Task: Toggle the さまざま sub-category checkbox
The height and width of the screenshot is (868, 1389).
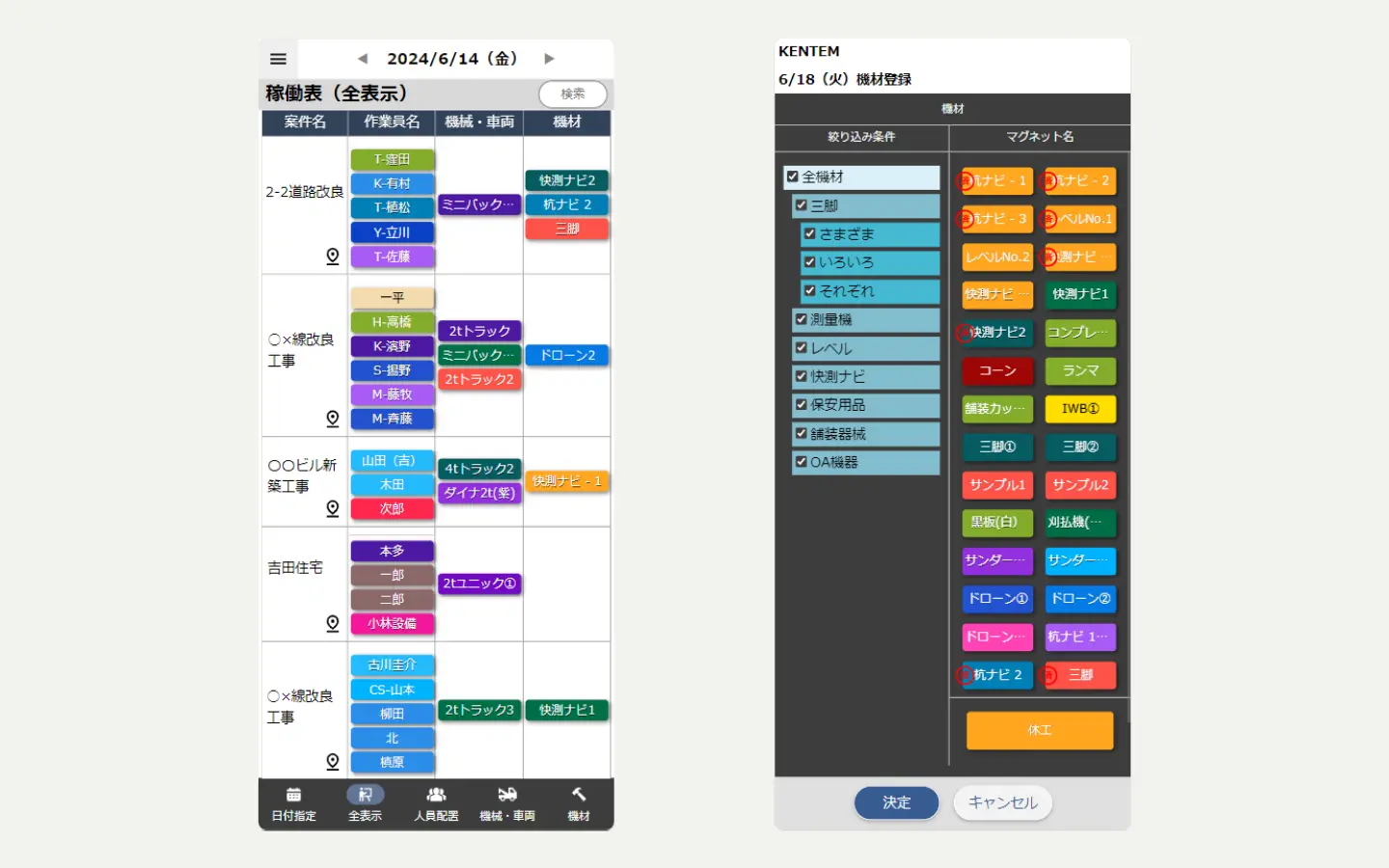Action: click(x=810, y=233)
